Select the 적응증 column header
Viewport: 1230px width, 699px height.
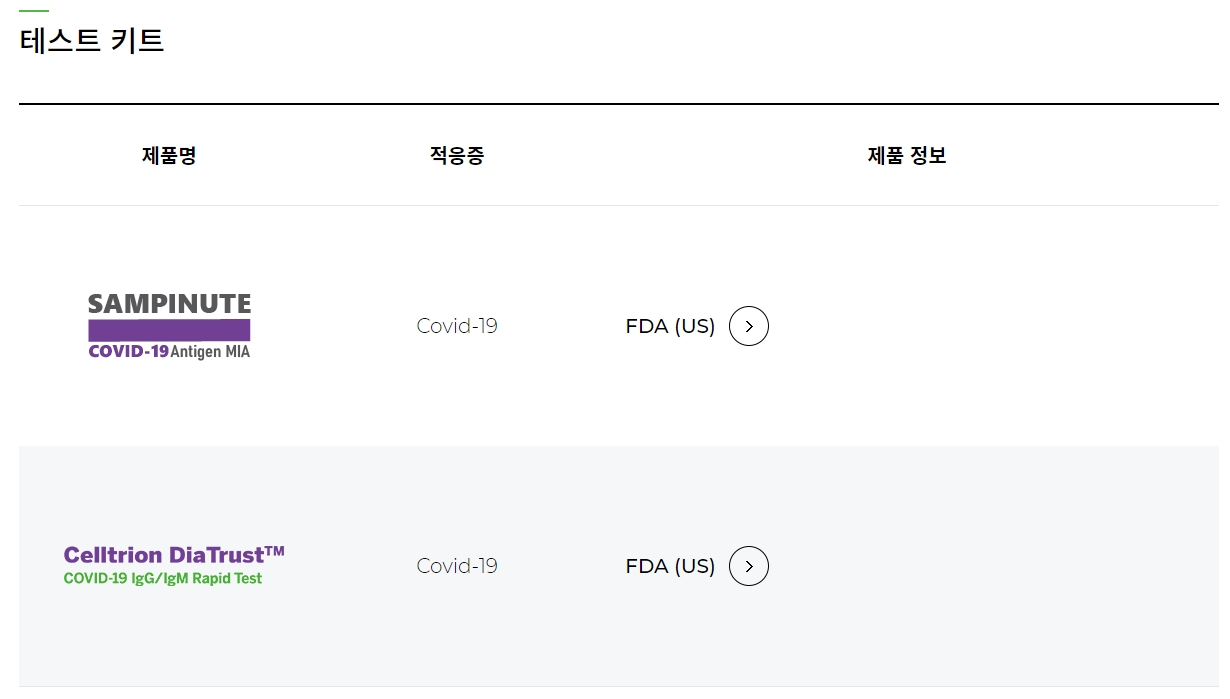point(456,155)
